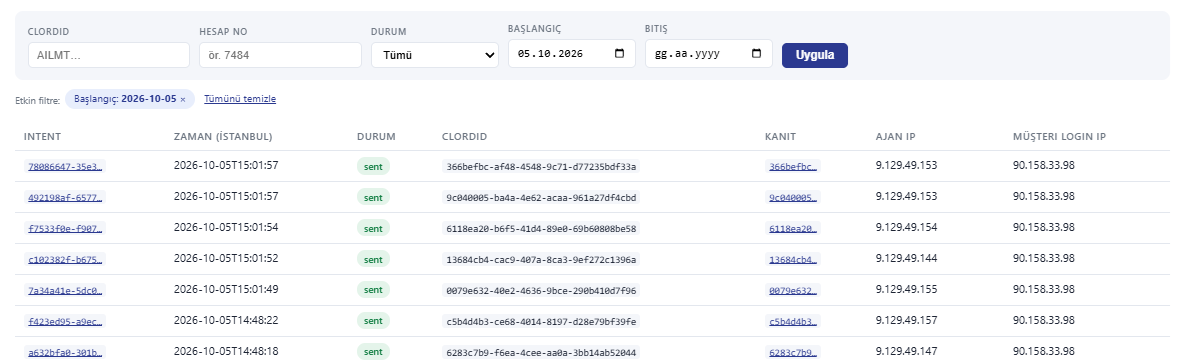
Task: Open Kanıt link 6118ea20
Action: [794, 229]
